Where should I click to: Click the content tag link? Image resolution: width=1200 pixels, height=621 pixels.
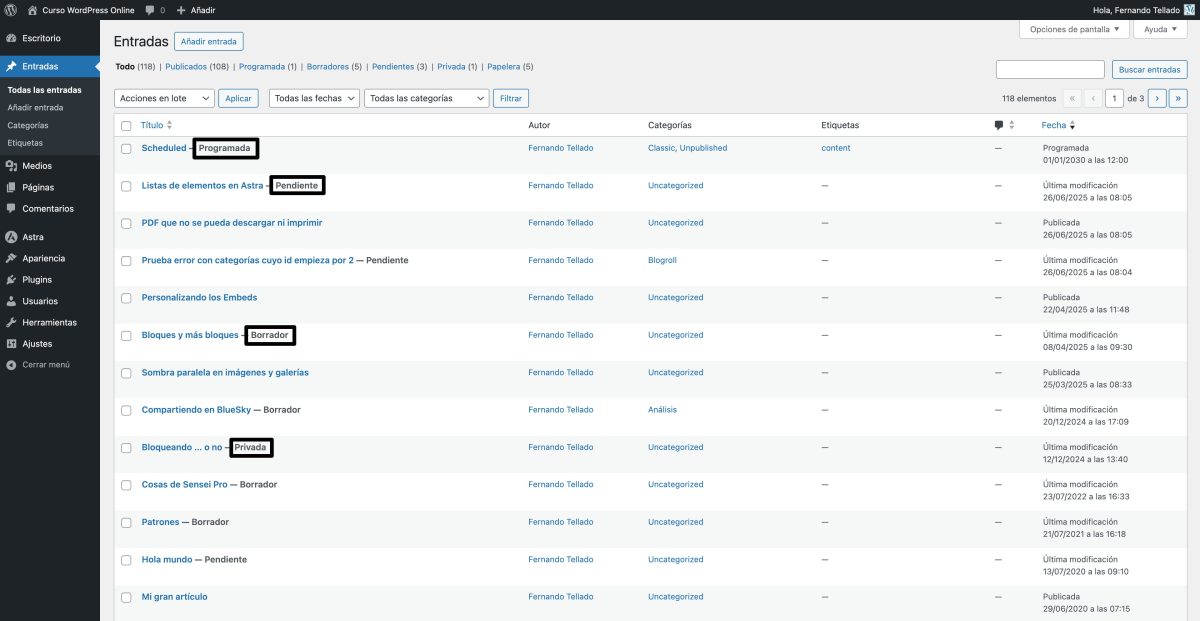point(836,148)
